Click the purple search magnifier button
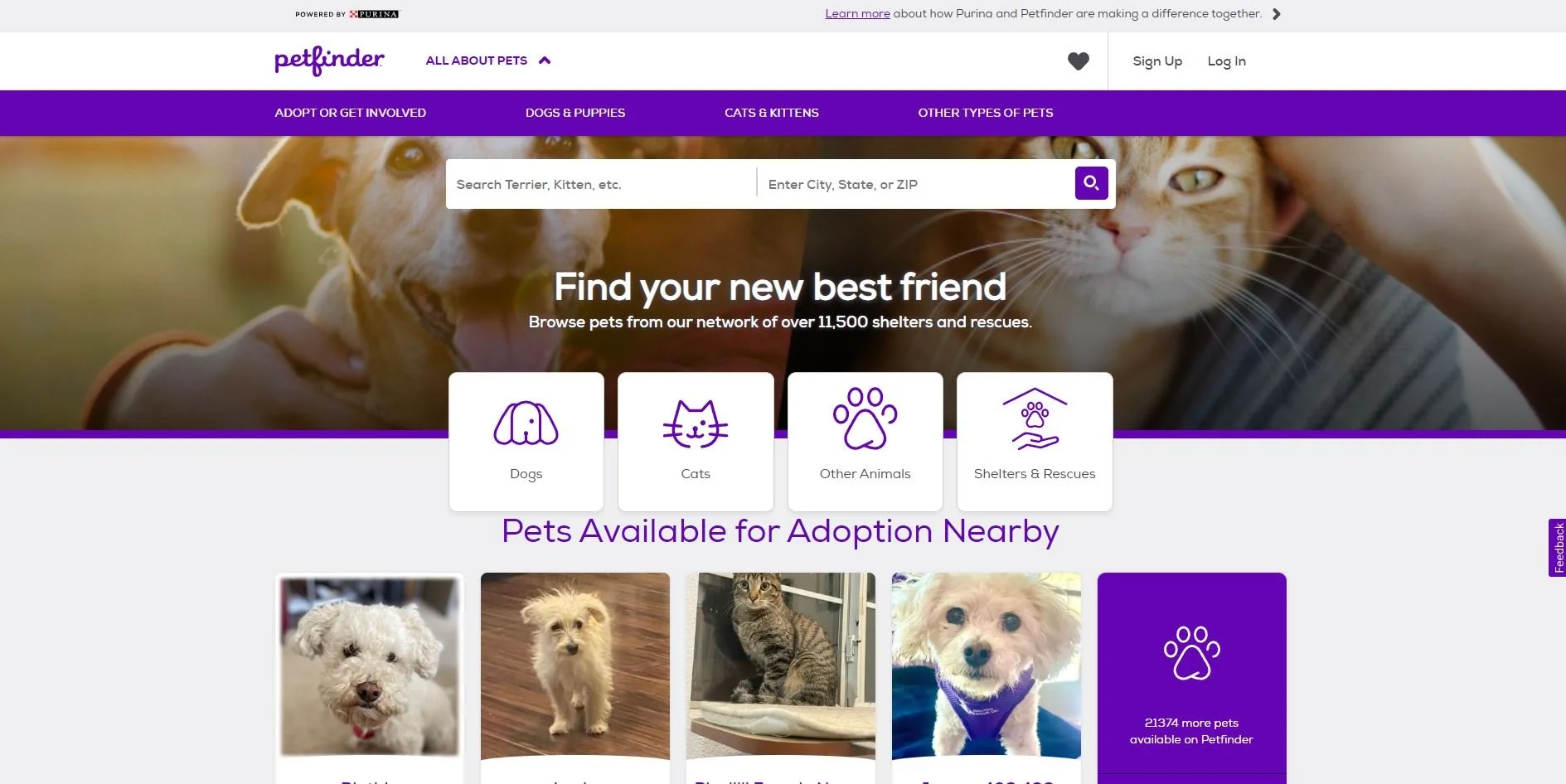1566x784 pixels. [x=1091, y=183]
